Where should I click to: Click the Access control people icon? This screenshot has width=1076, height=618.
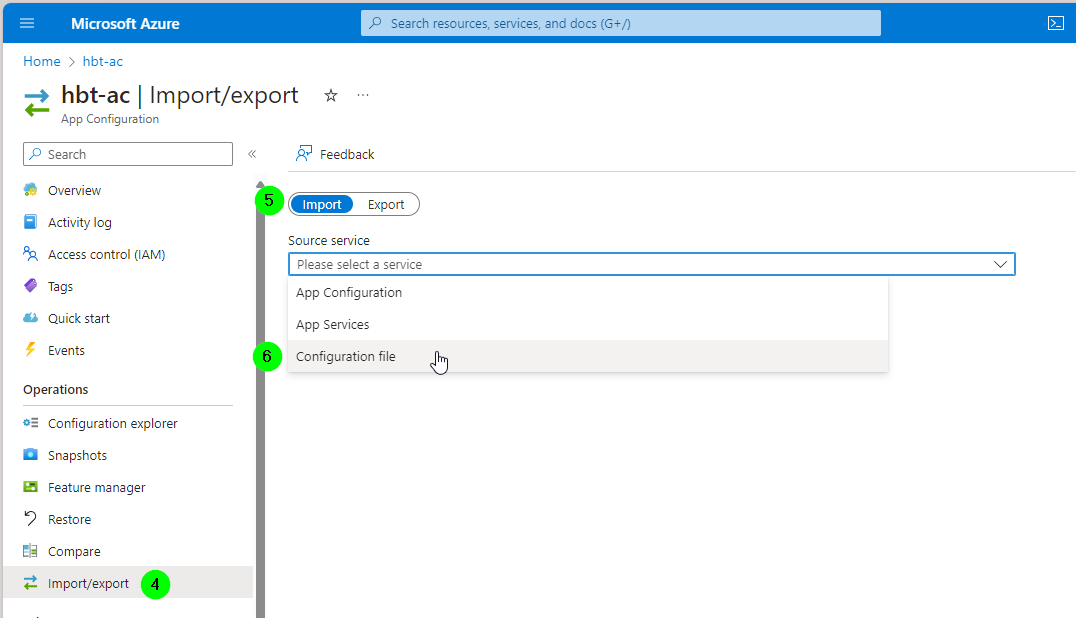[x=30, y=254]
